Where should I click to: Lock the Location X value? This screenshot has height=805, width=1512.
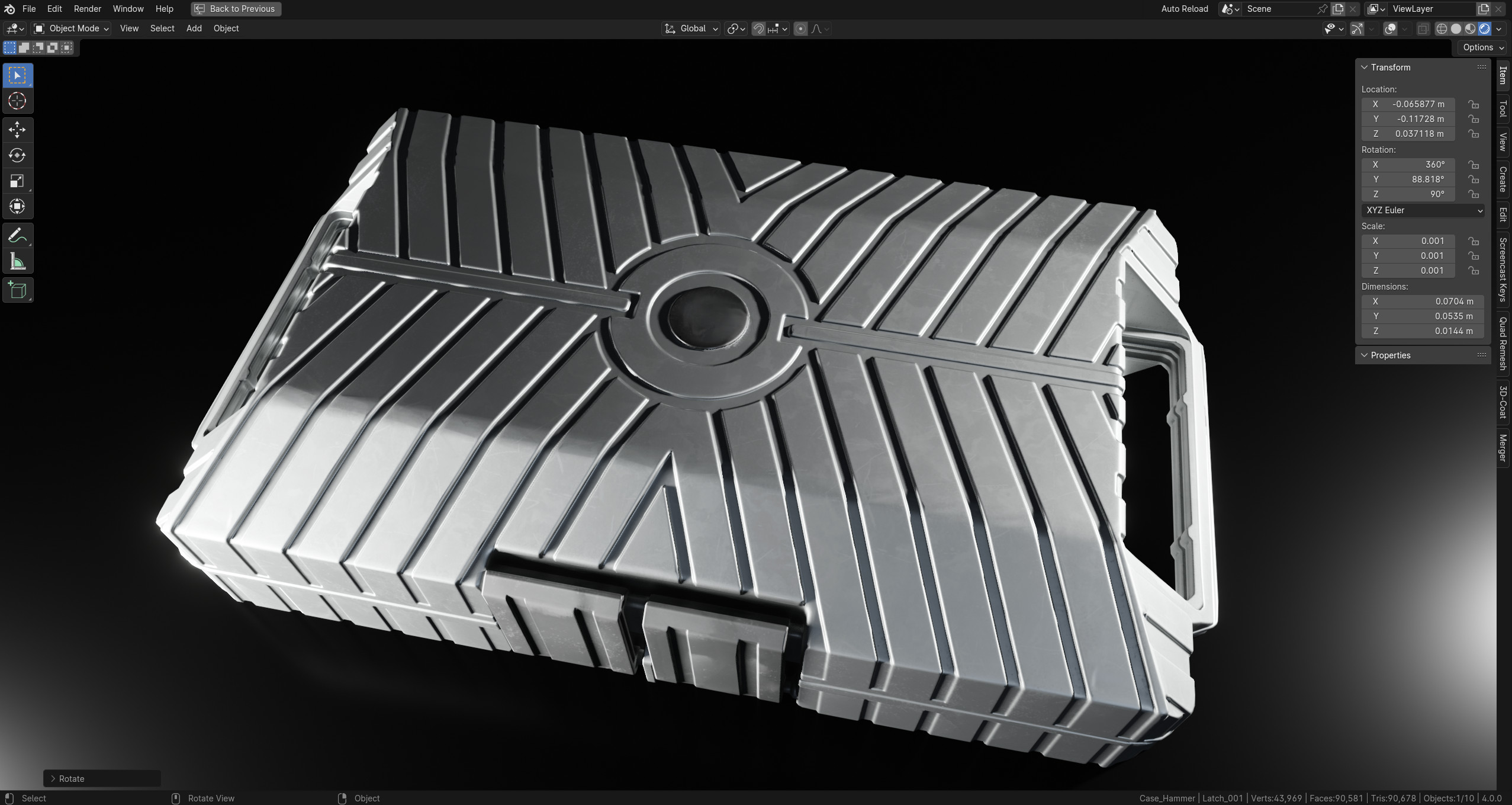click(1474, 104)
